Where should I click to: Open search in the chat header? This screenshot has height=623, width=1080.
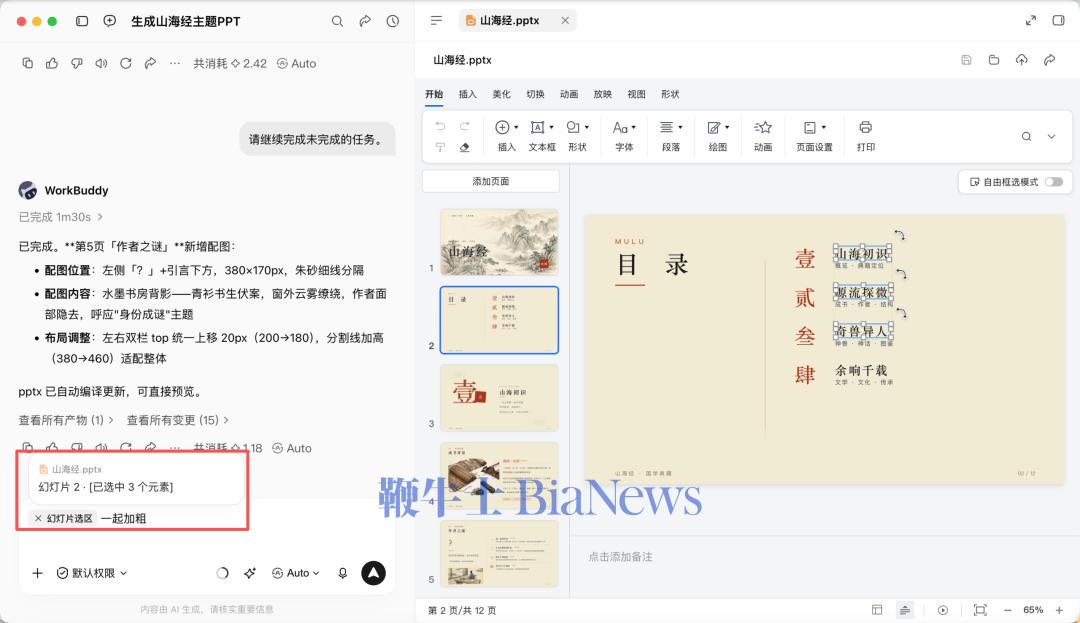tap(338, 21)
